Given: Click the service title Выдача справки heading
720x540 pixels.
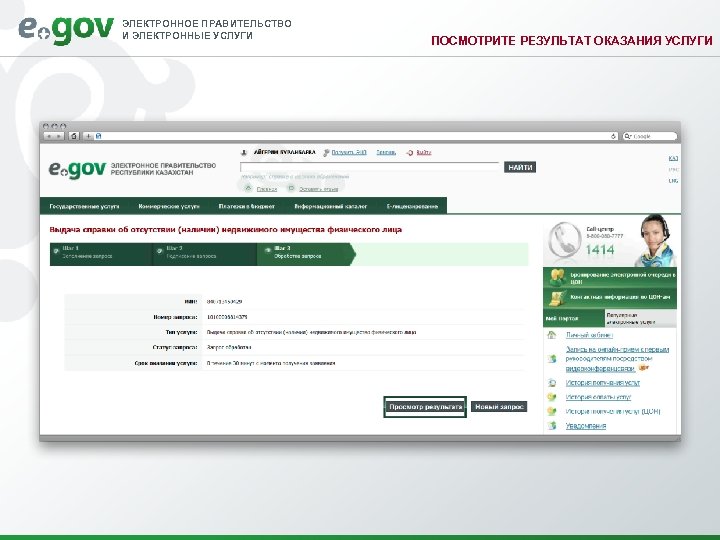Looking at the screenshot, I should point(225,230).
